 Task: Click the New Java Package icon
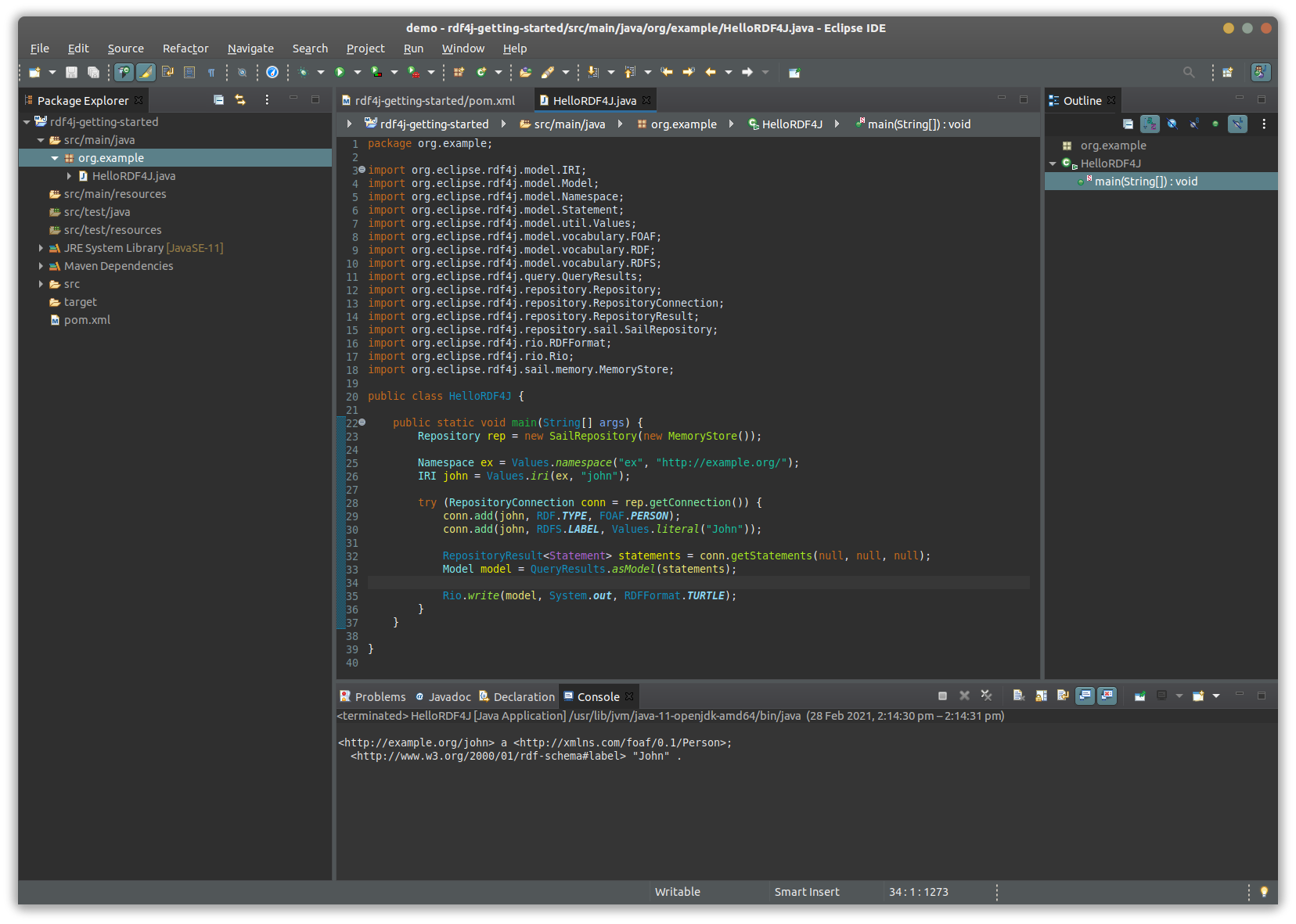tap(459, 72)
